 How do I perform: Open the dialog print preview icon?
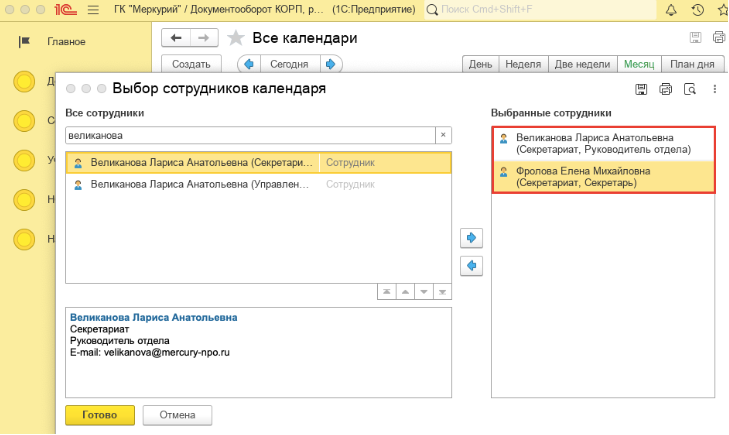690,89
